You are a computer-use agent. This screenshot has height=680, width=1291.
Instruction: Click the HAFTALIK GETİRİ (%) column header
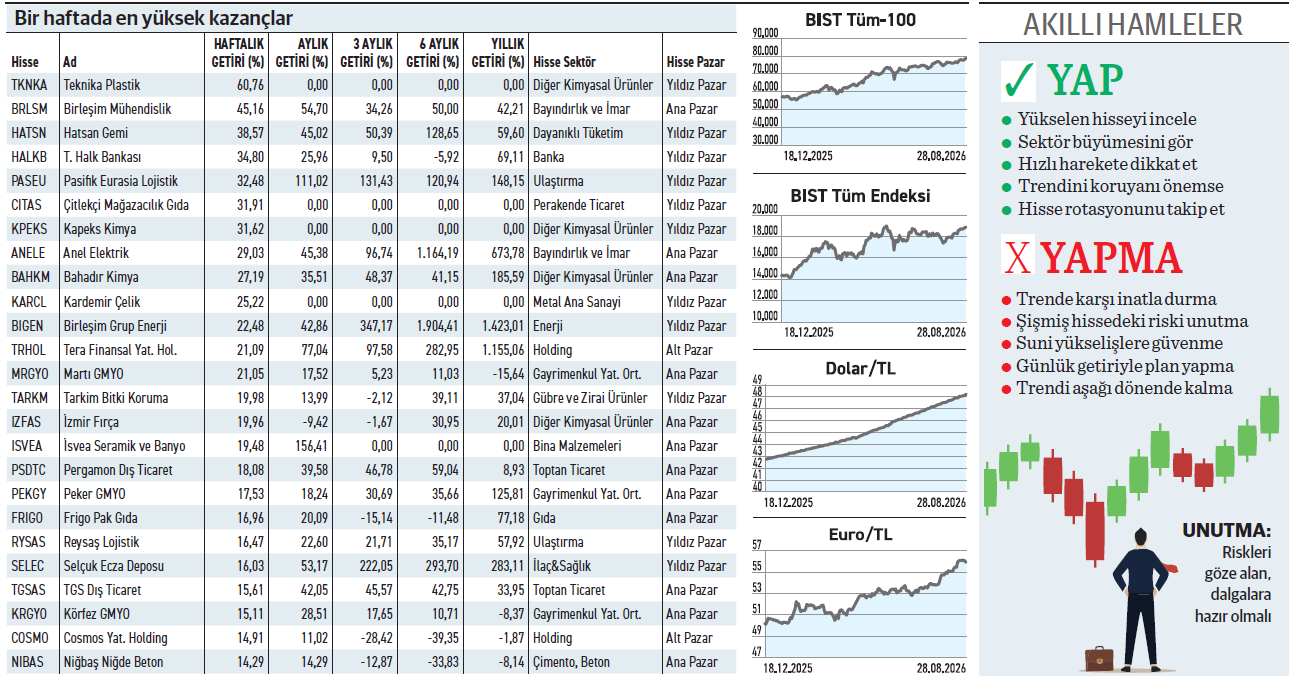click(238, 54)
